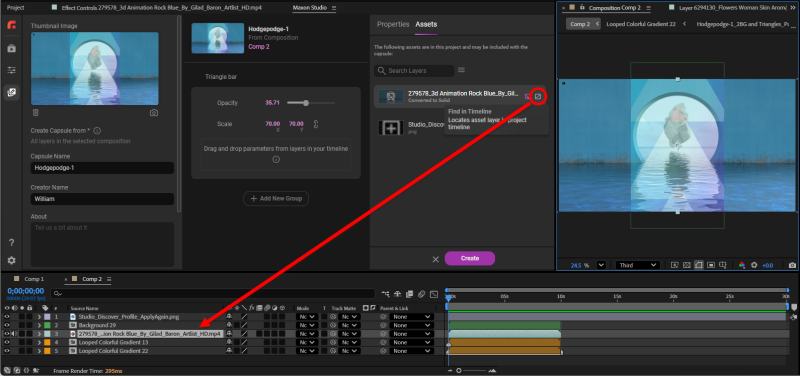
Task: Open the capsule library sidebar icon below the logo
Action: (11, 48)
